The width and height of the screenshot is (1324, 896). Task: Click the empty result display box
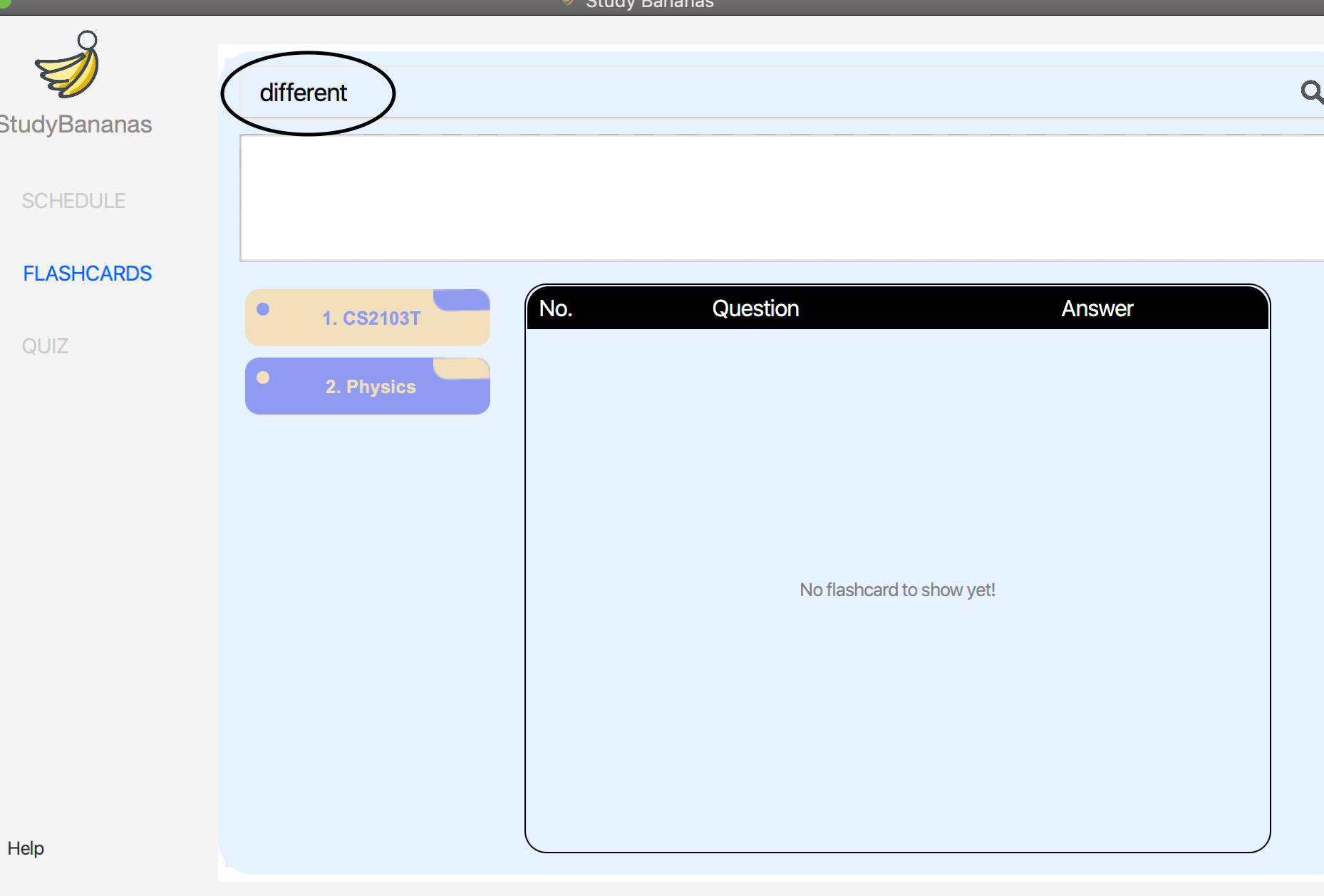[782, 198]
